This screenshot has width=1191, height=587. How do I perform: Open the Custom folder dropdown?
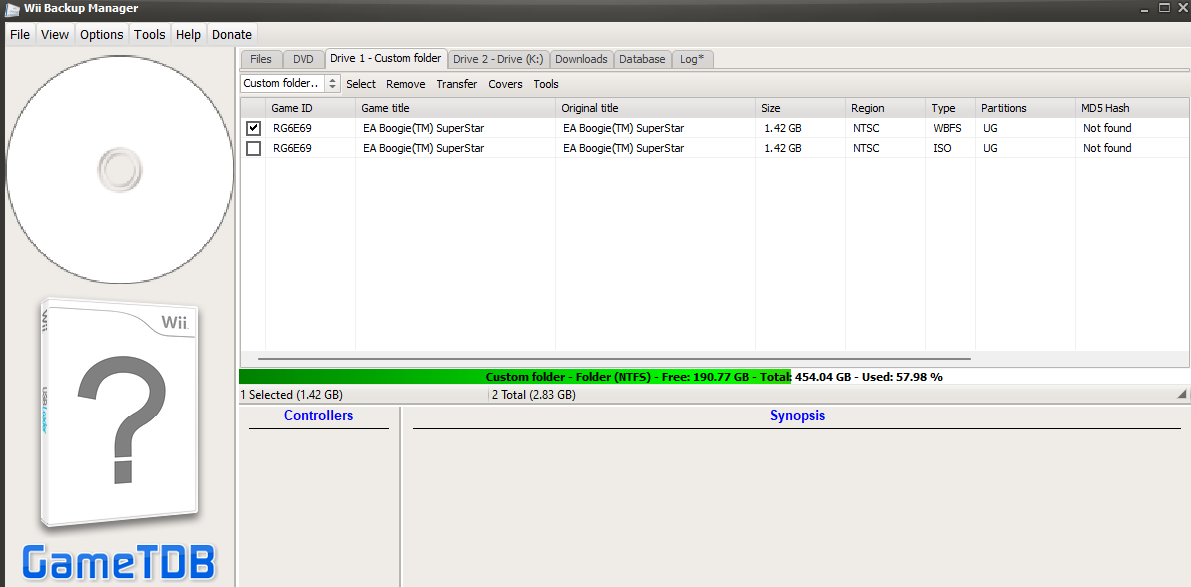290,84
